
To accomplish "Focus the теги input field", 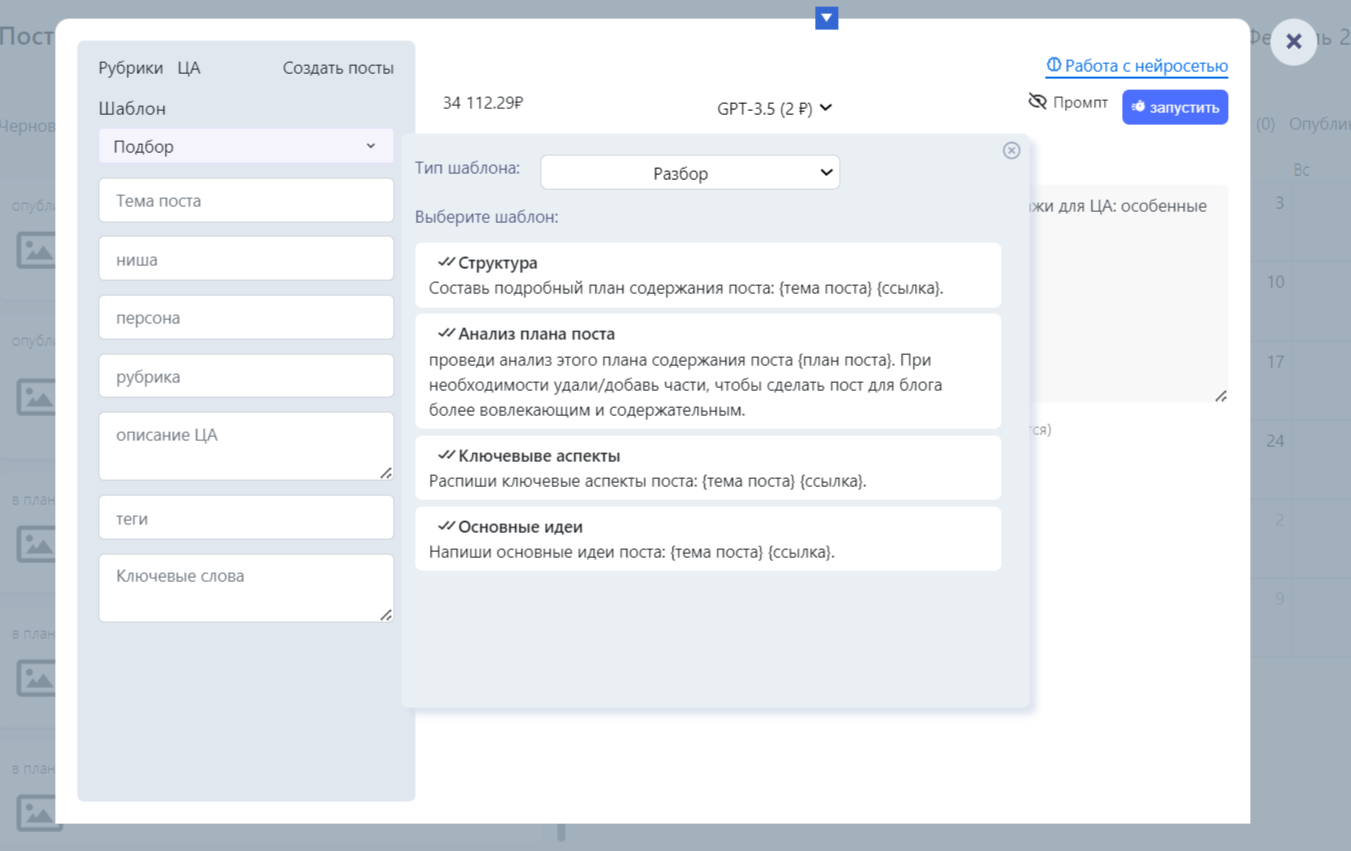I will [246, 518].
